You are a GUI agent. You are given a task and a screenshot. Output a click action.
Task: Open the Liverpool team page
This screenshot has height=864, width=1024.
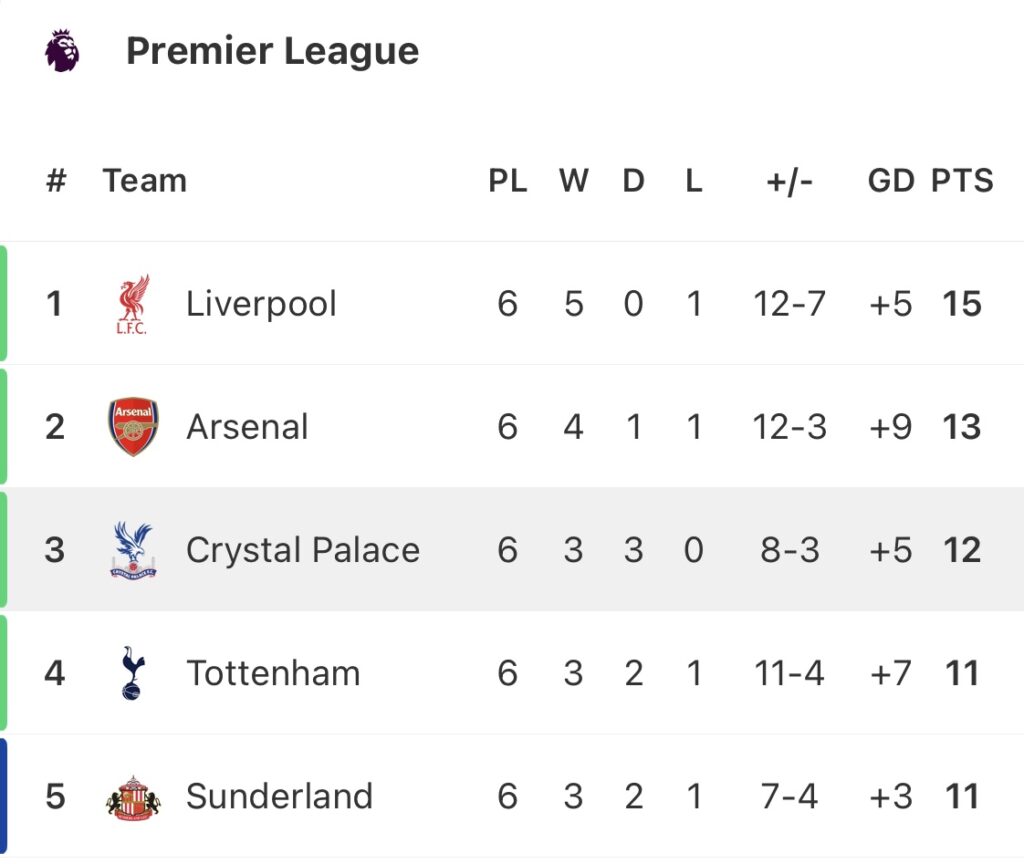(261, 304)
